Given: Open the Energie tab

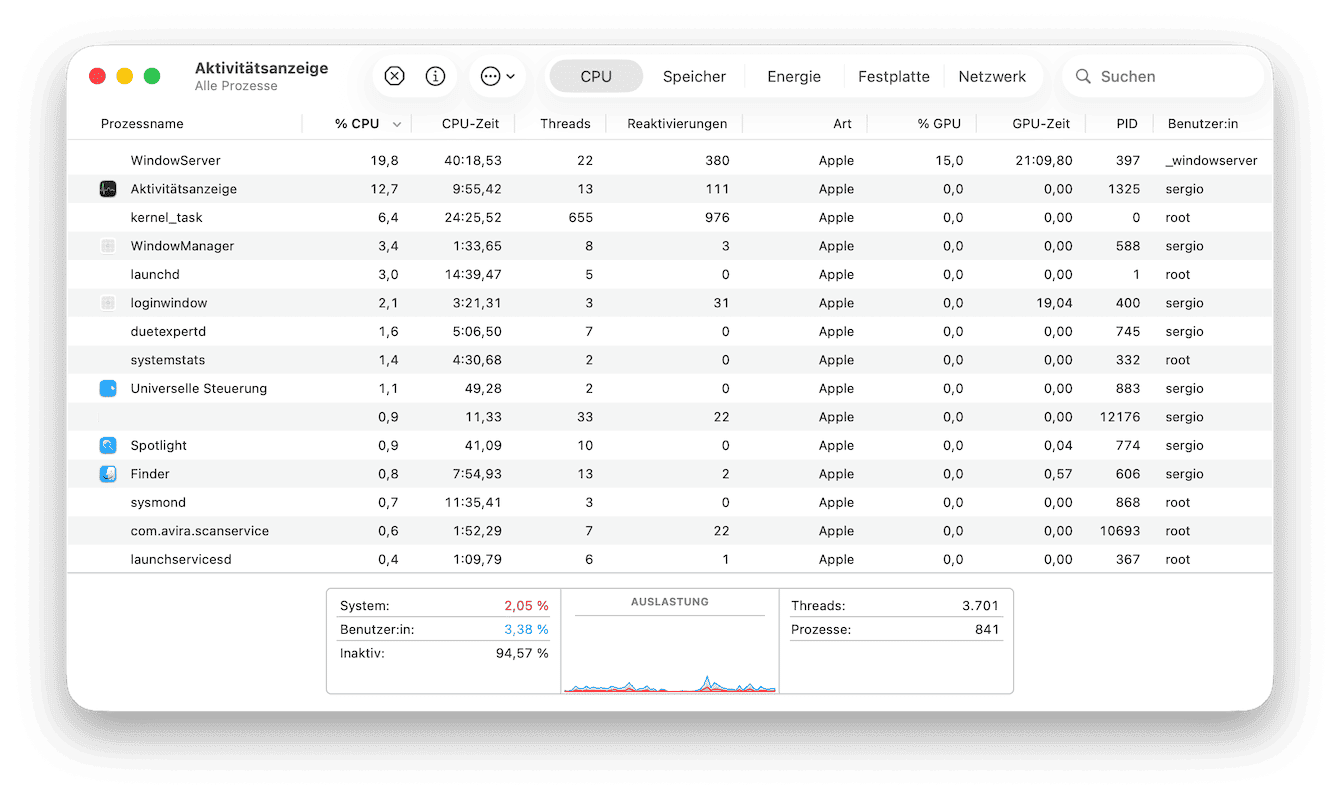Looking at the screenshot, I should pos(794,76).
